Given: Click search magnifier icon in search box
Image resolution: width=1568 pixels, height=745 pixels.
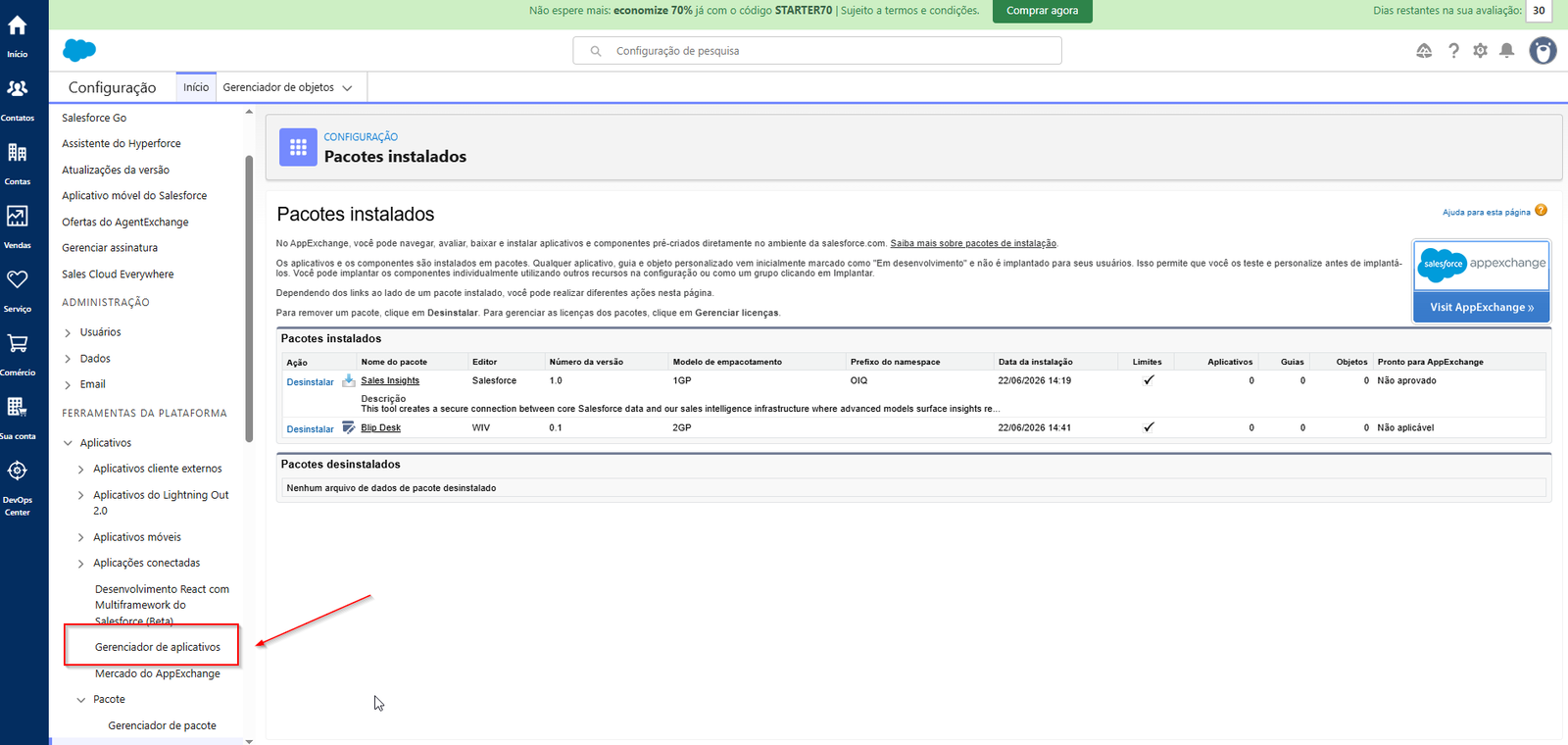Looking at the screenshot, I should 595,51.
